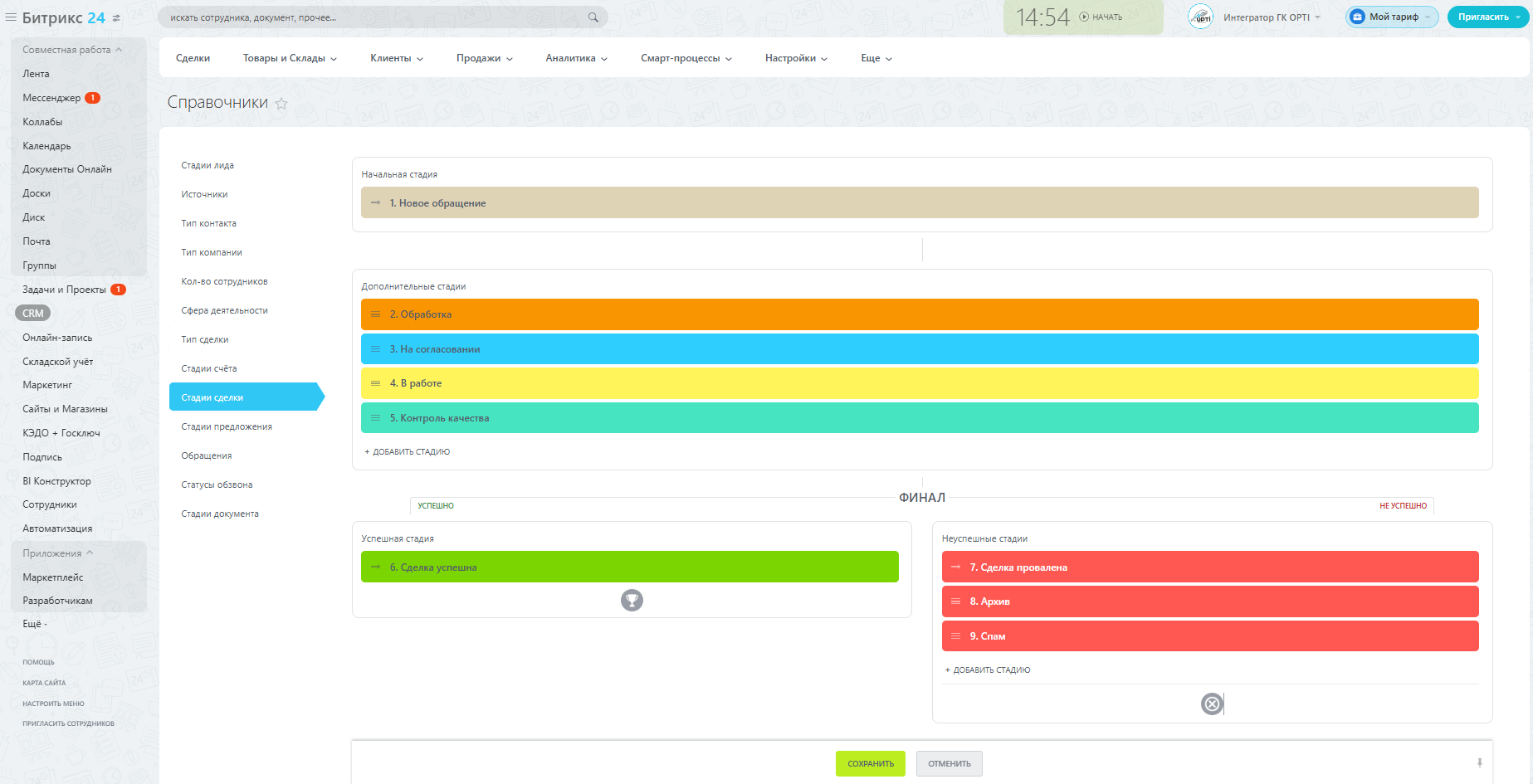Select Стадии лида in the directory list
This screenshot has width=1533, height=784.
207,165
